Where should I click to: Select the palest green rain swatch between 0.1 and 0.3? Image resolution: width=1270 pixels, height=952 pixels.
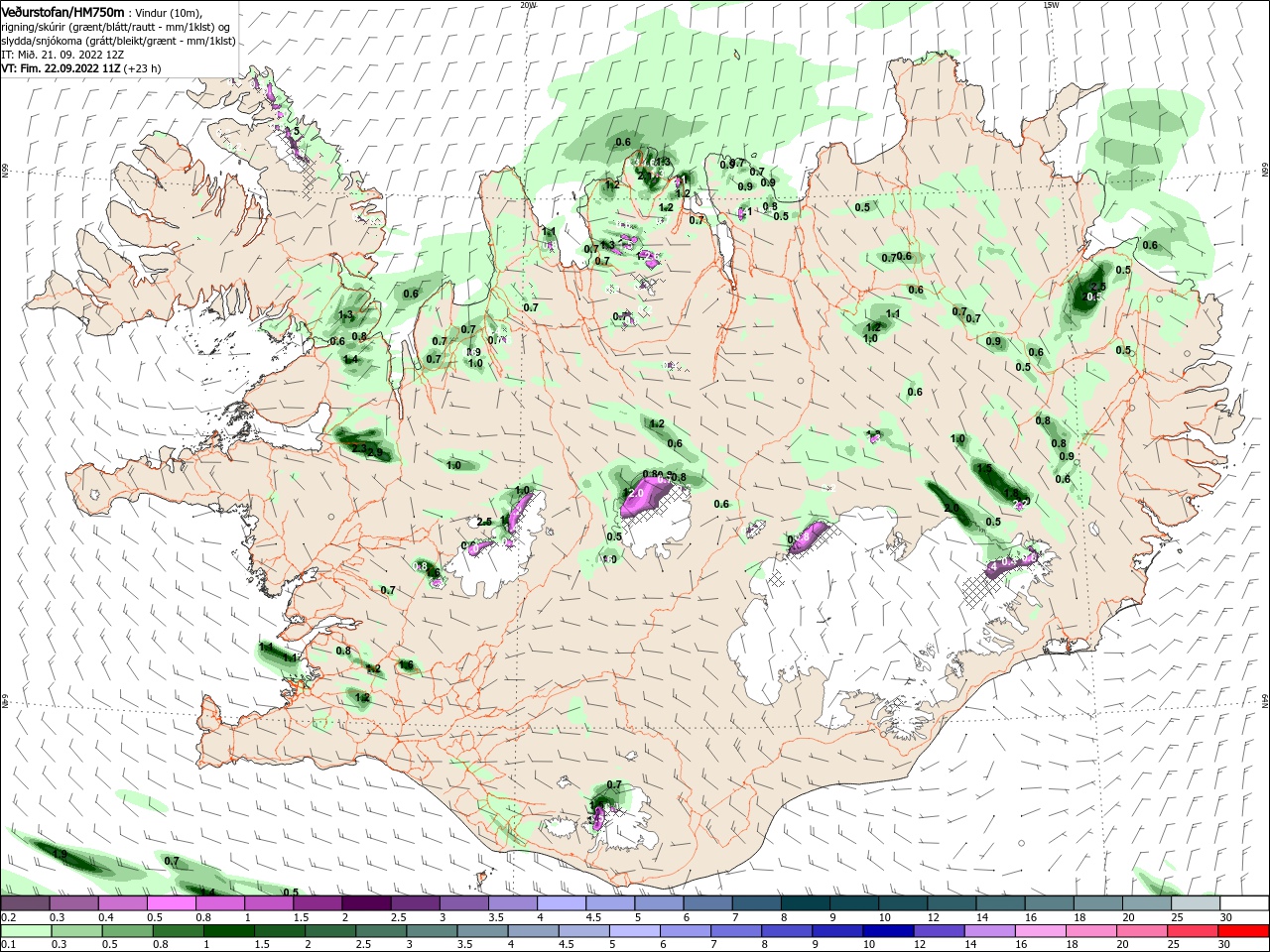27,931
